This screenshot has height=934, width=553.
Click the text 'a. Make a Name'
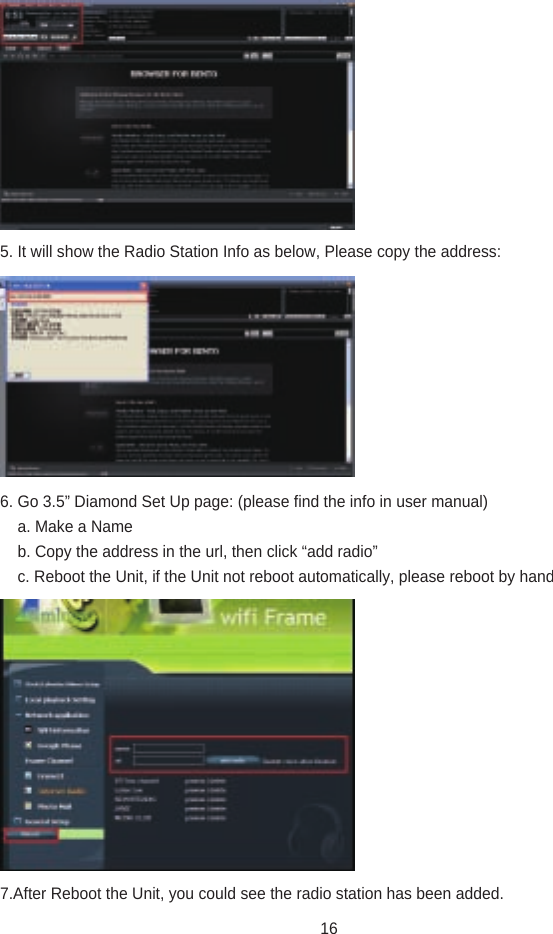click(x=75, y=527)
